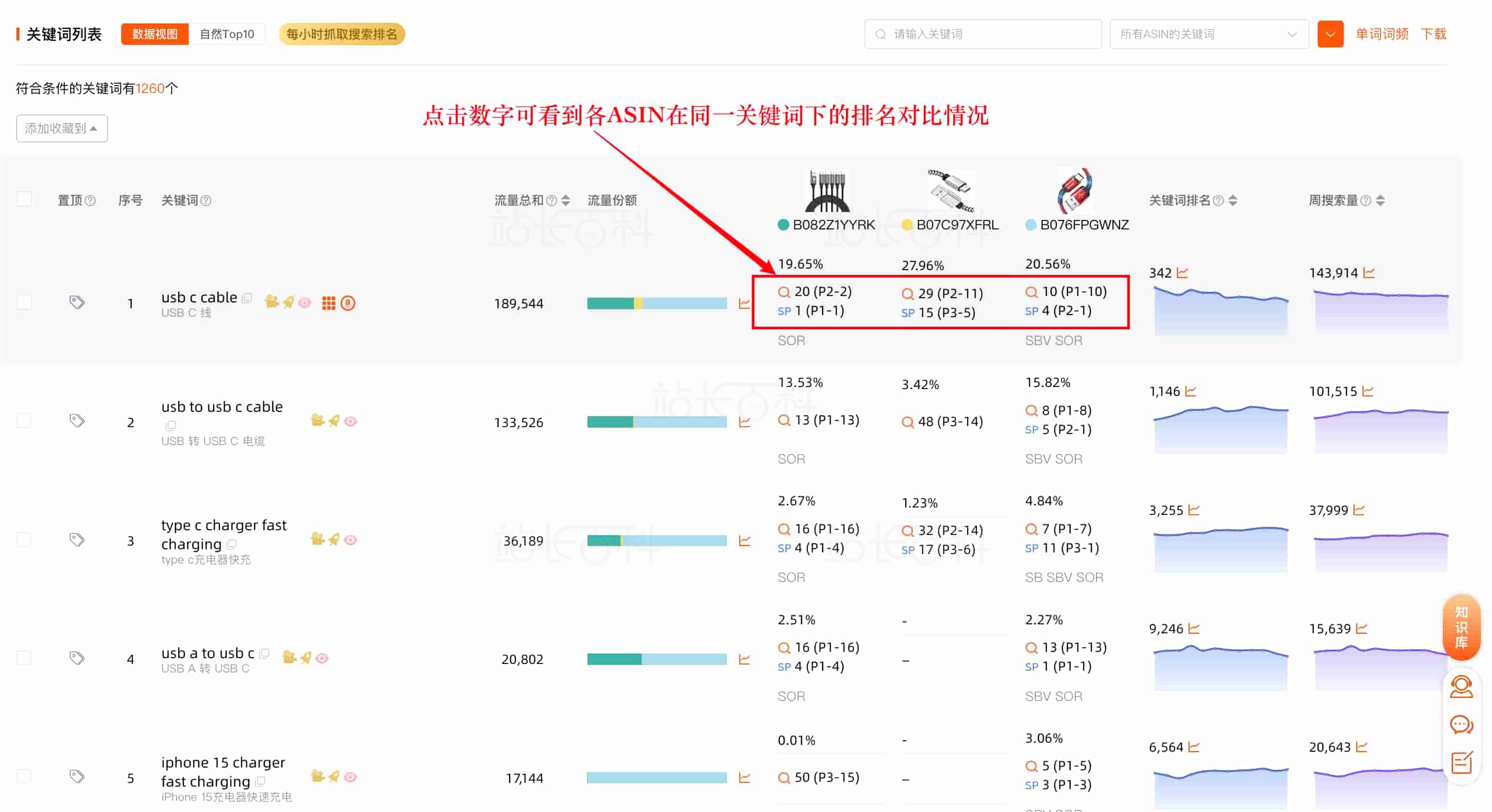
Task: Click the tag icon for usb c cable row
Action: pyautogui.click(x=77, y=302)
